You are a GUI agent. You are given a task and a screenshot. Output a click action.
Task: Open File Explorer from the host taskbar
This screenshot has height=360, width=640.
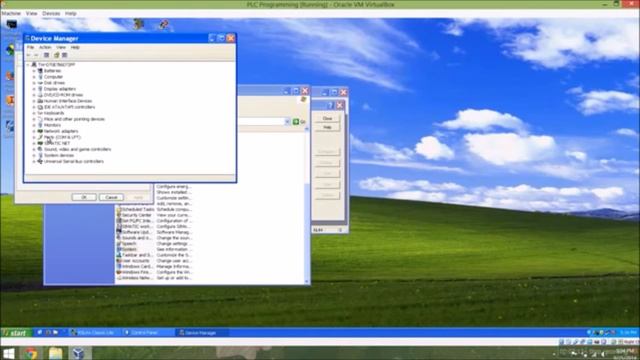click(x=55, y=353)
